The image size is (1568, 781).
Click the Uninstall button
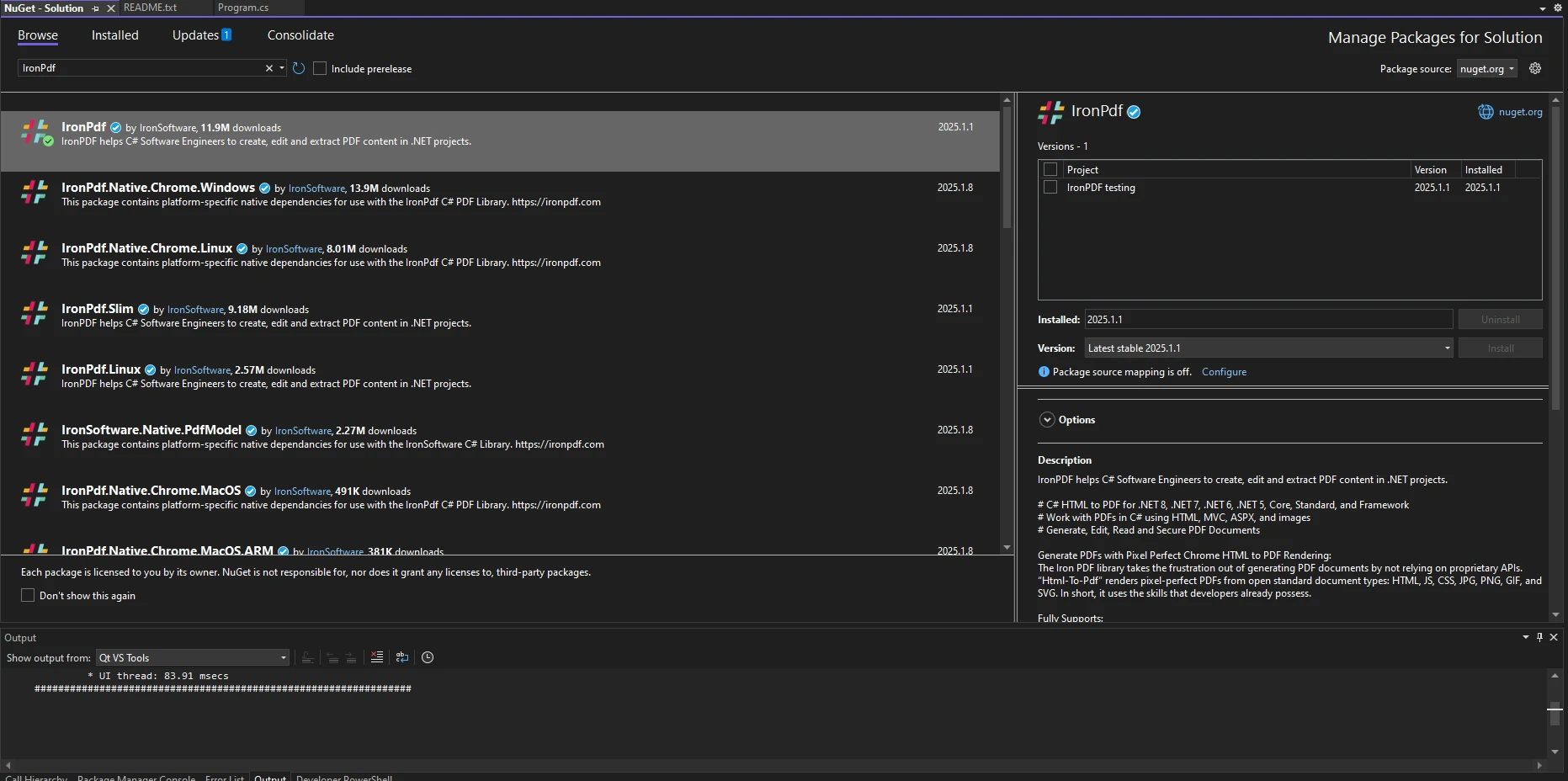coord(1501,320)
